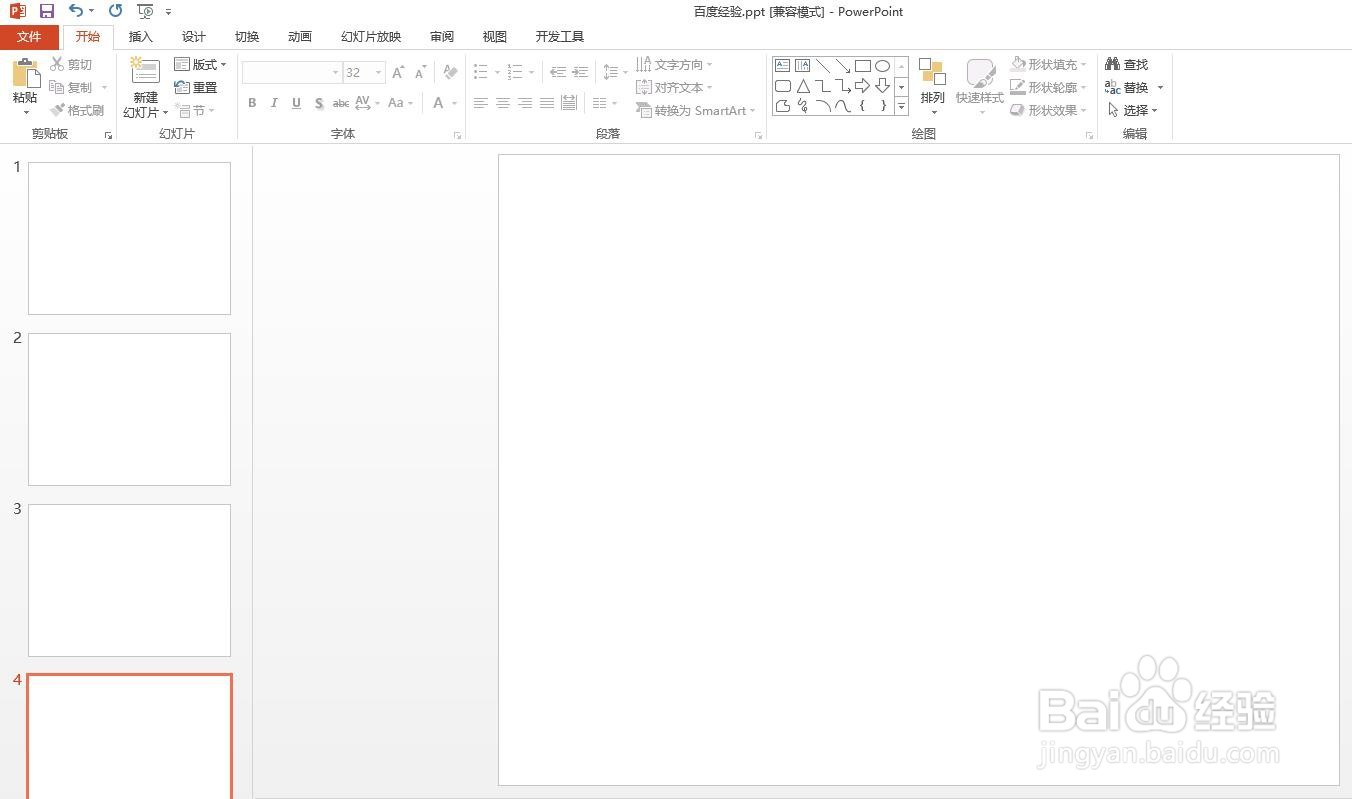Viewport: 1352px width, 799px height.
Task: Select the text box shape in gallery
Action: coord(783,66)
